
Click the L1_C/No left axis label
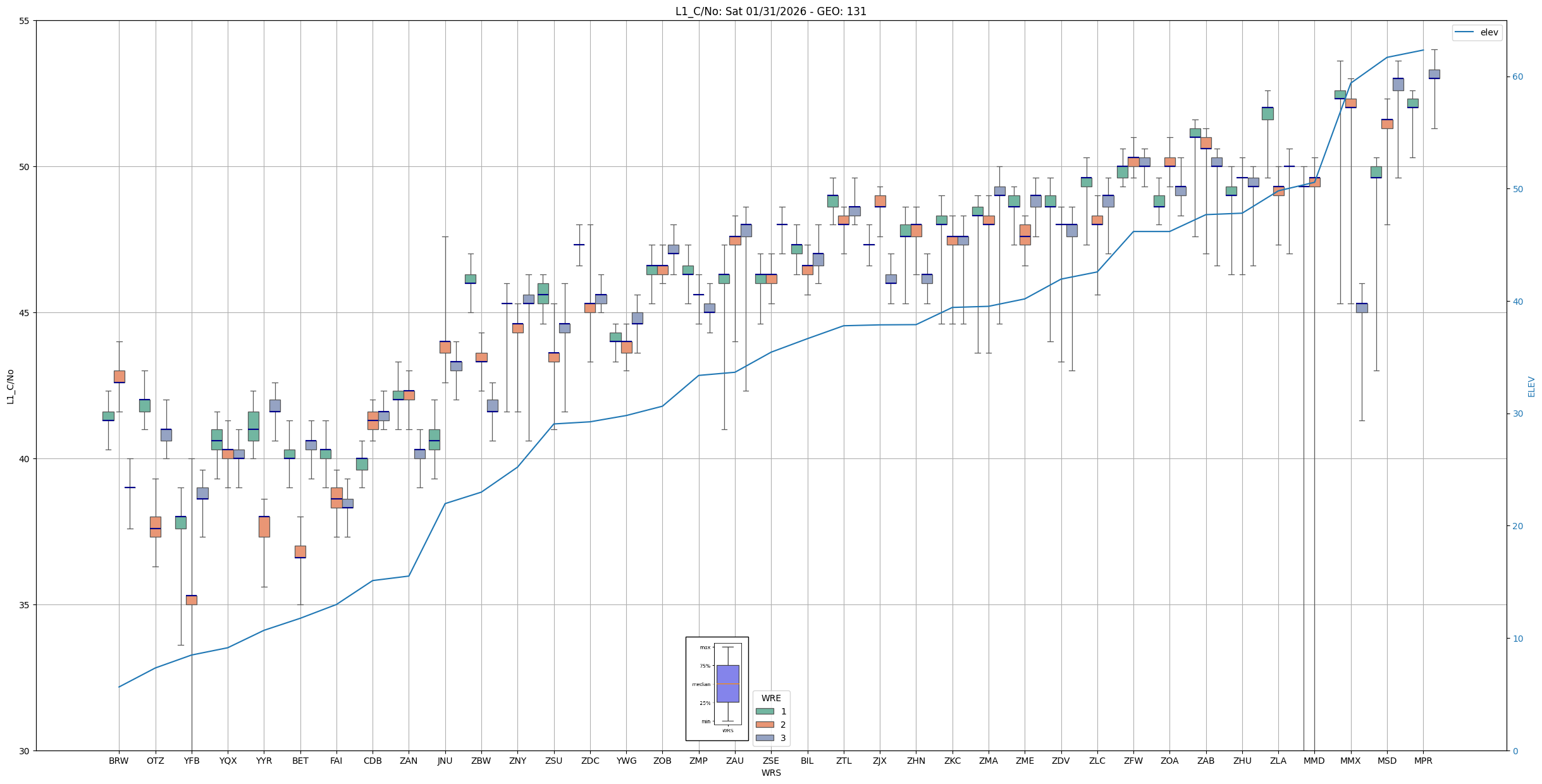pos(10,386)
